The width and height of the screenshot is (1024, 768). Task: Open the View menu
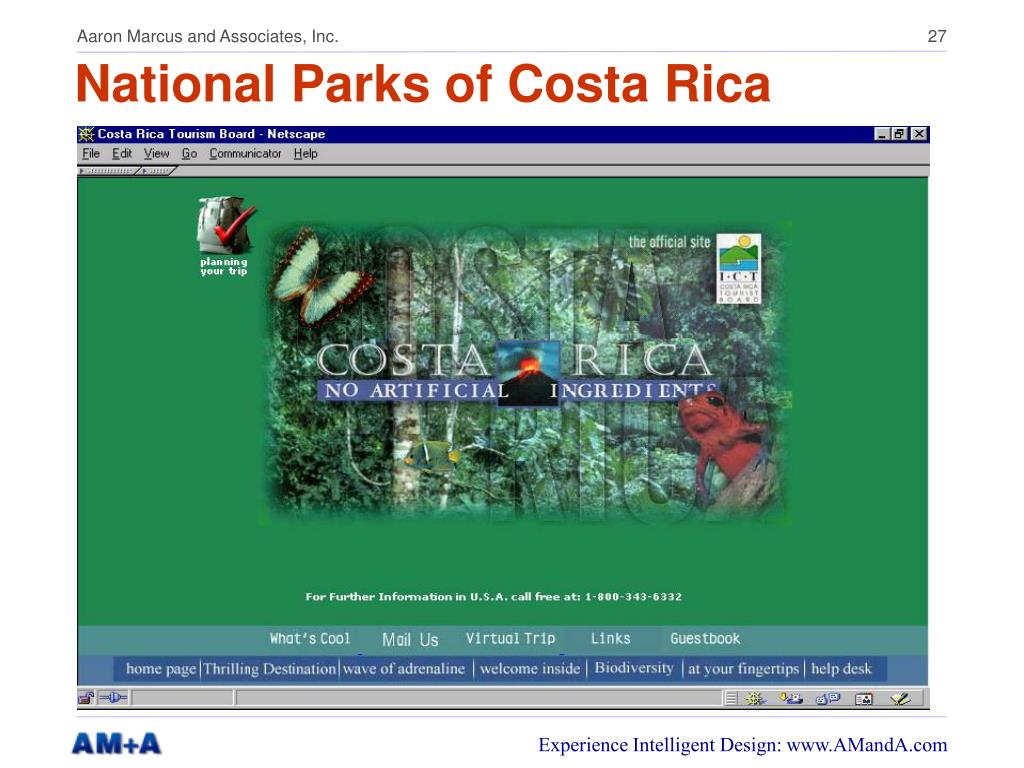pyautogui.click(x=157, y=153)
